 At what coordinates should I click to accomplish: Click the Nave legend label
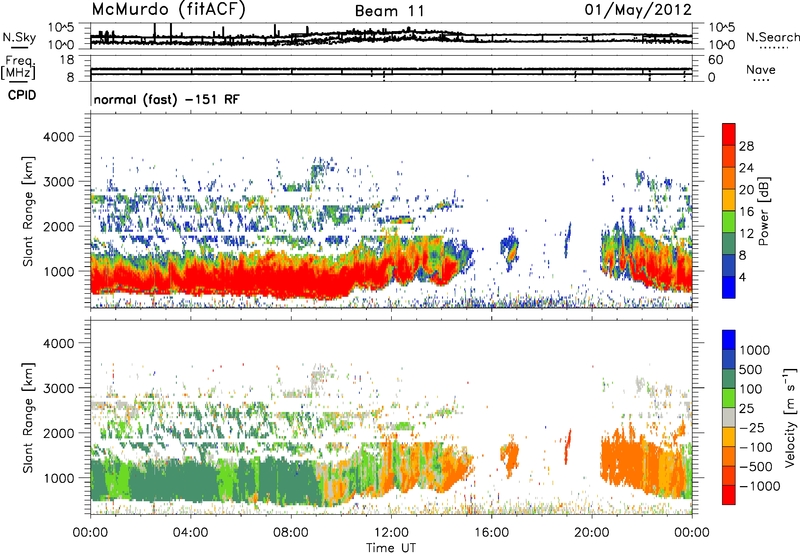coord(761,69)
